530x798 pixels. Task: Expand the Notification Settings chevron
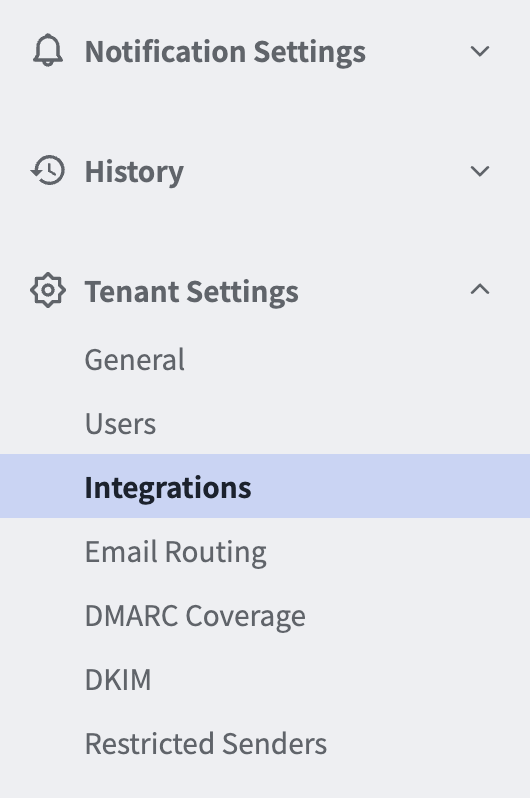480,51
